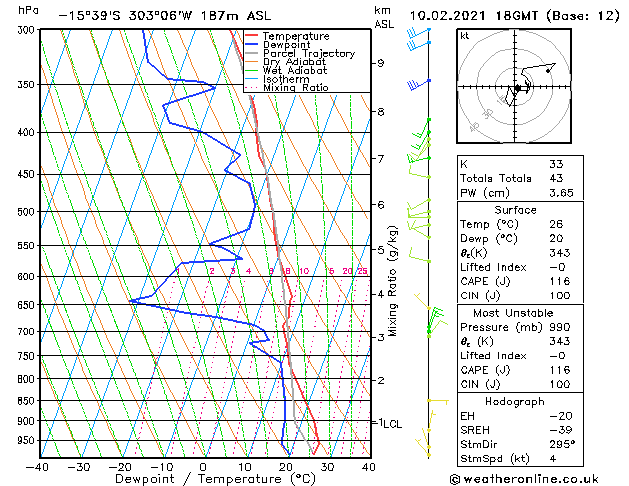
Task: Click the 500 hPa pressure label
Action: click(27, 212)
